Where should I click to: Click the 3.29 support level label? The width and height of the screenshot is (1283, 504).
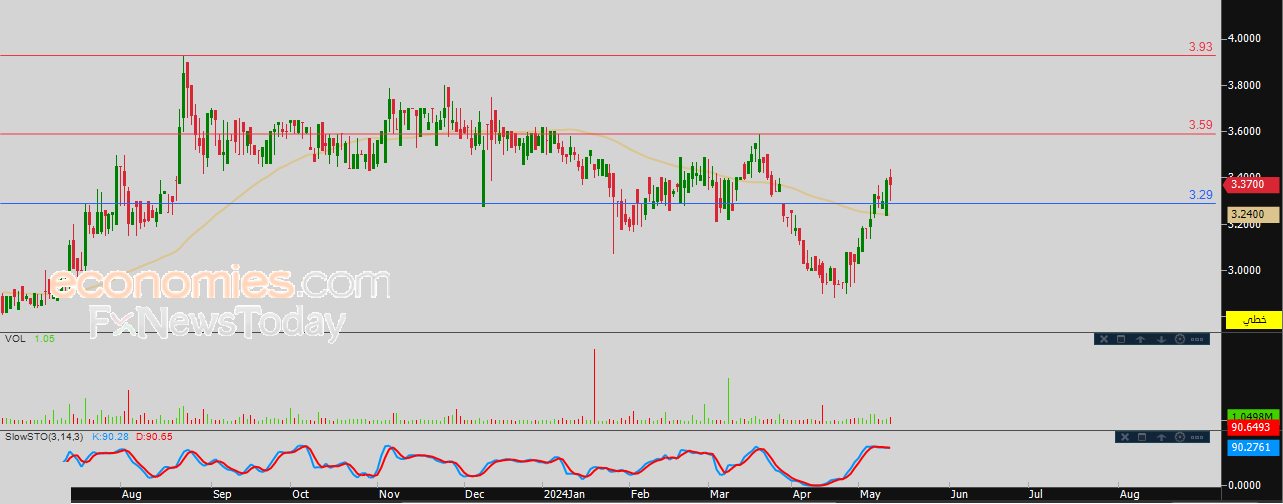click(1200, 195)
